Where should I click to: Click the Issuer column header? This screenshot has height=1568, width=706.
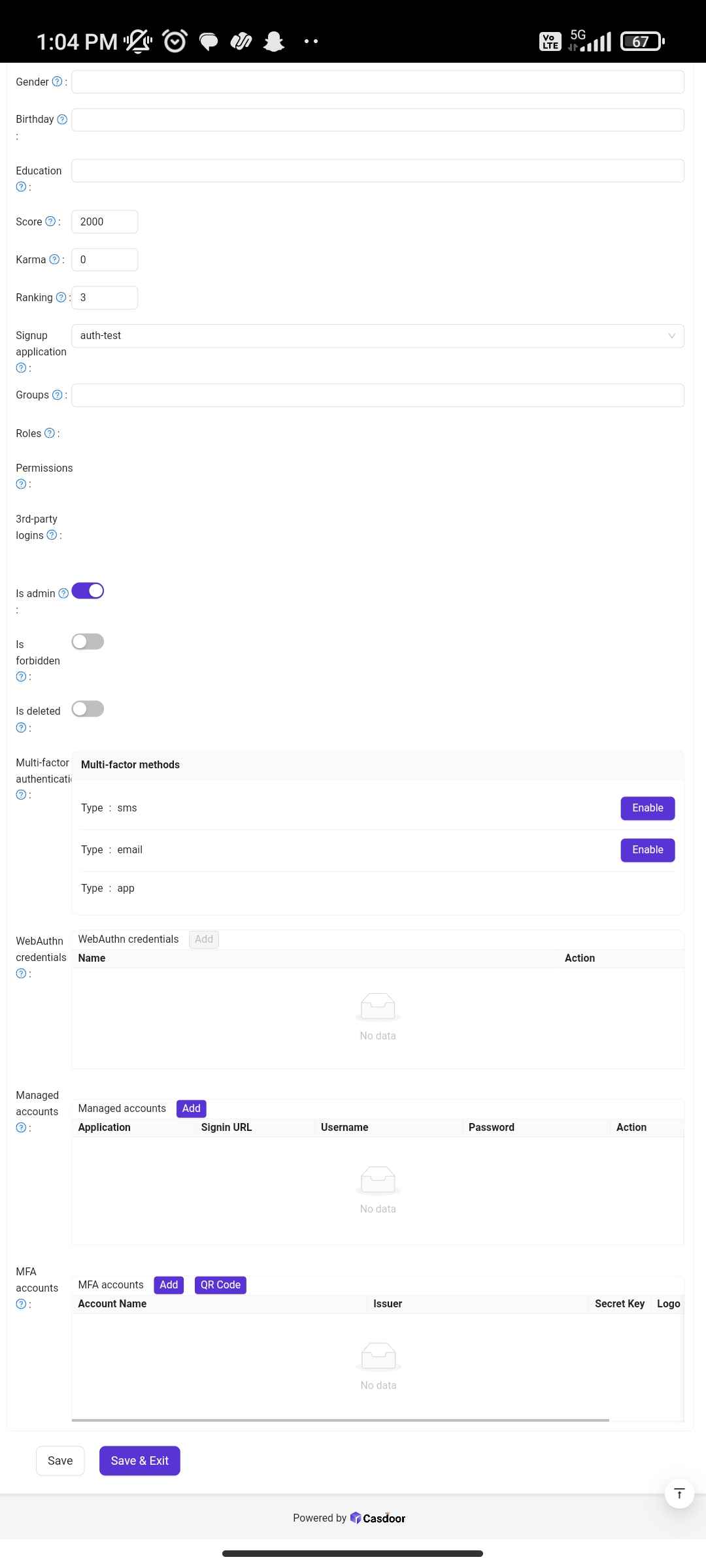(388, 1304)
